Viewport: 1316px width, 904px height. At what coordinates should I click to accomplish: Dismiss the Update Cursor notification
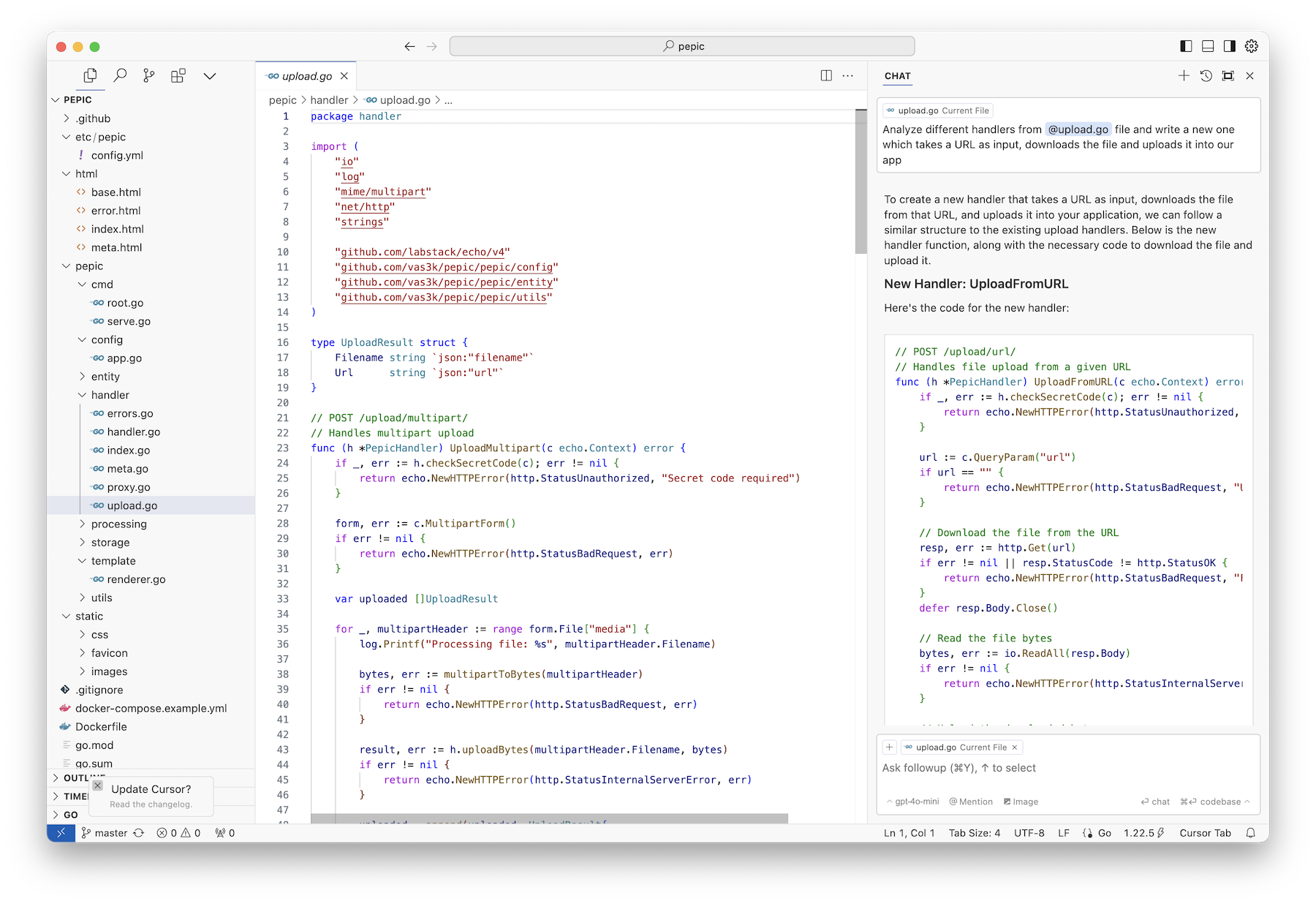click(x=98, y=785)
